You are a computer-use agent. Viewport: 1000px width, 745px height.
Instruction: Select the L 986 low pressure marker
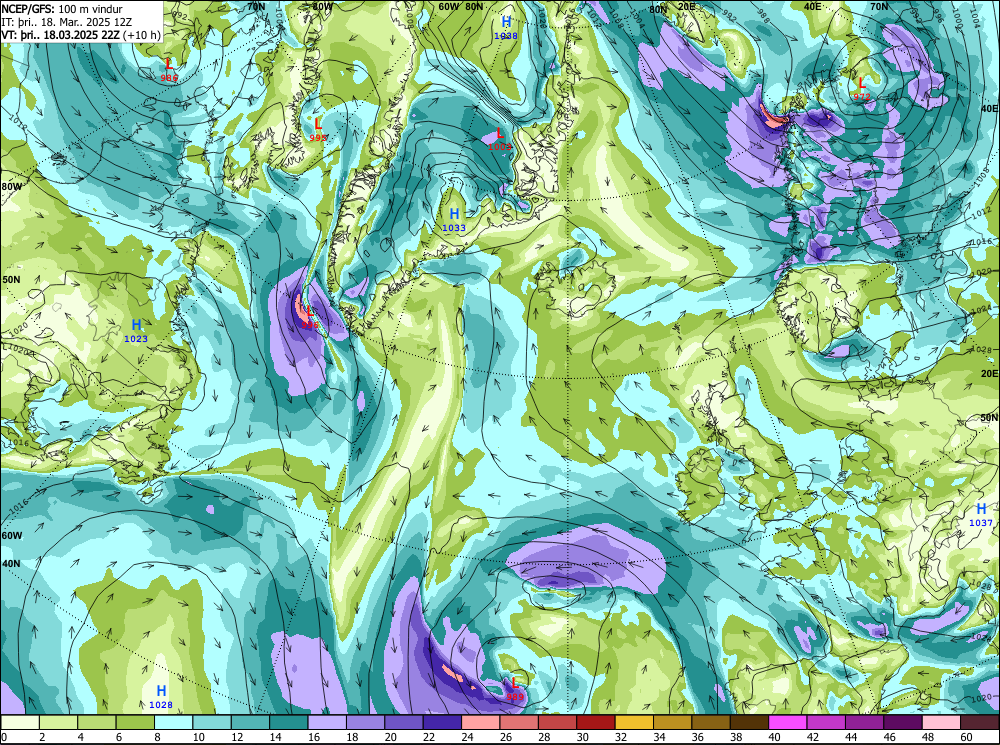(x=169, y=69)
